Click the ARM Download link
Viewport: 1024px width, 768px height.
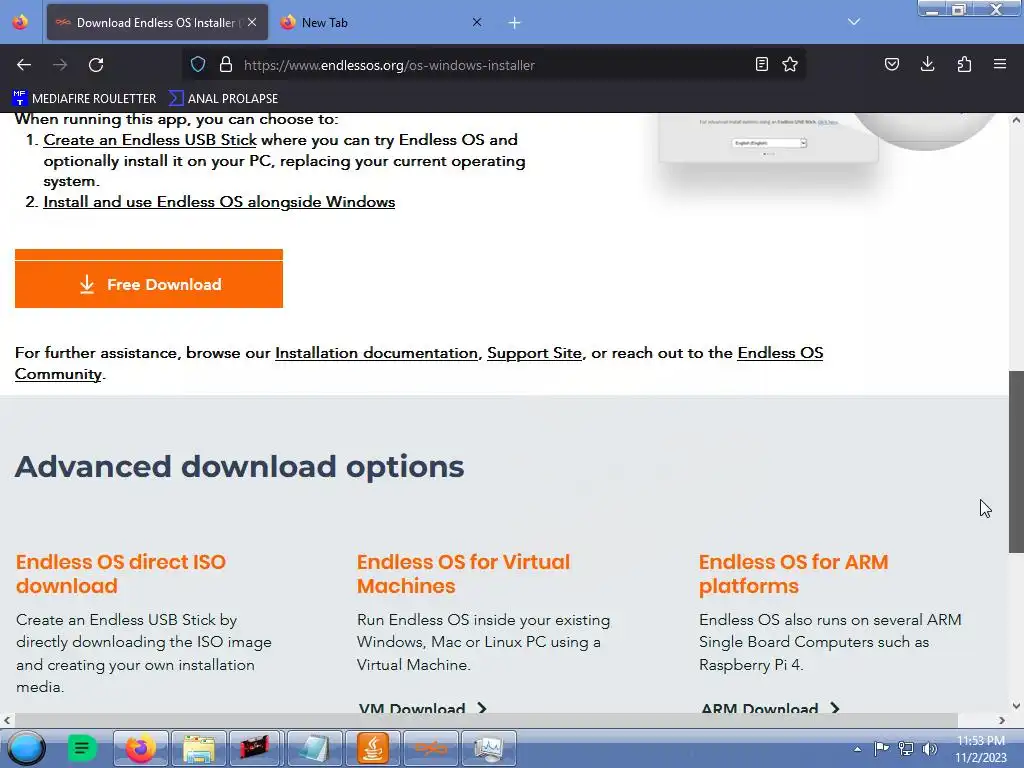770,707
